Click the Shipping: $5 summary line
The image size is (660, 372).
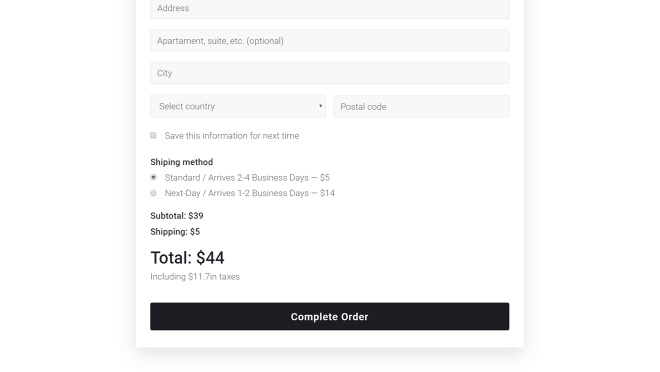(175, 232)
